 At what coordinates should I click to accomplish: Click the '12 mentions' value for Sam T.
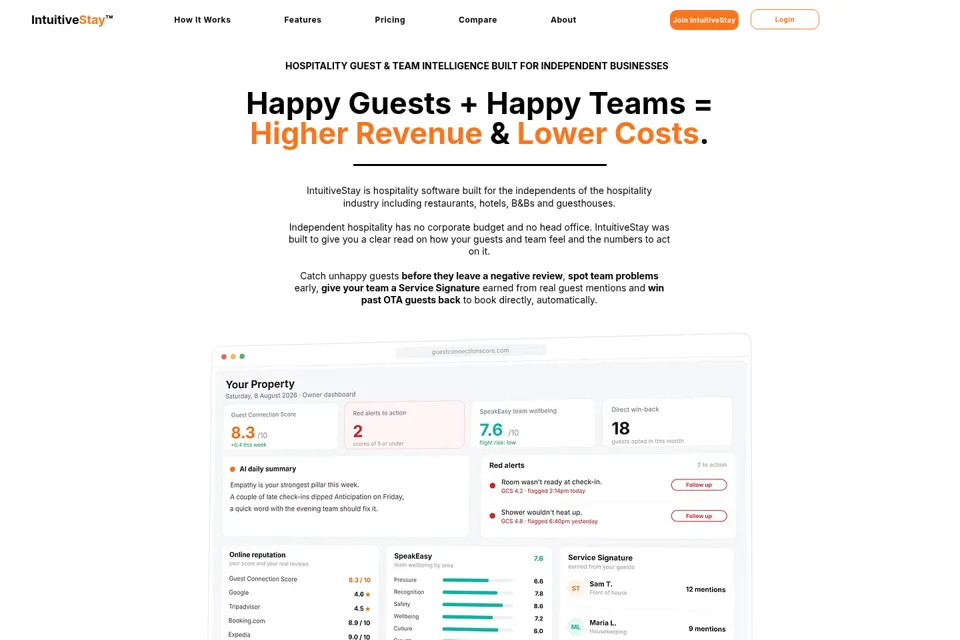705,589
